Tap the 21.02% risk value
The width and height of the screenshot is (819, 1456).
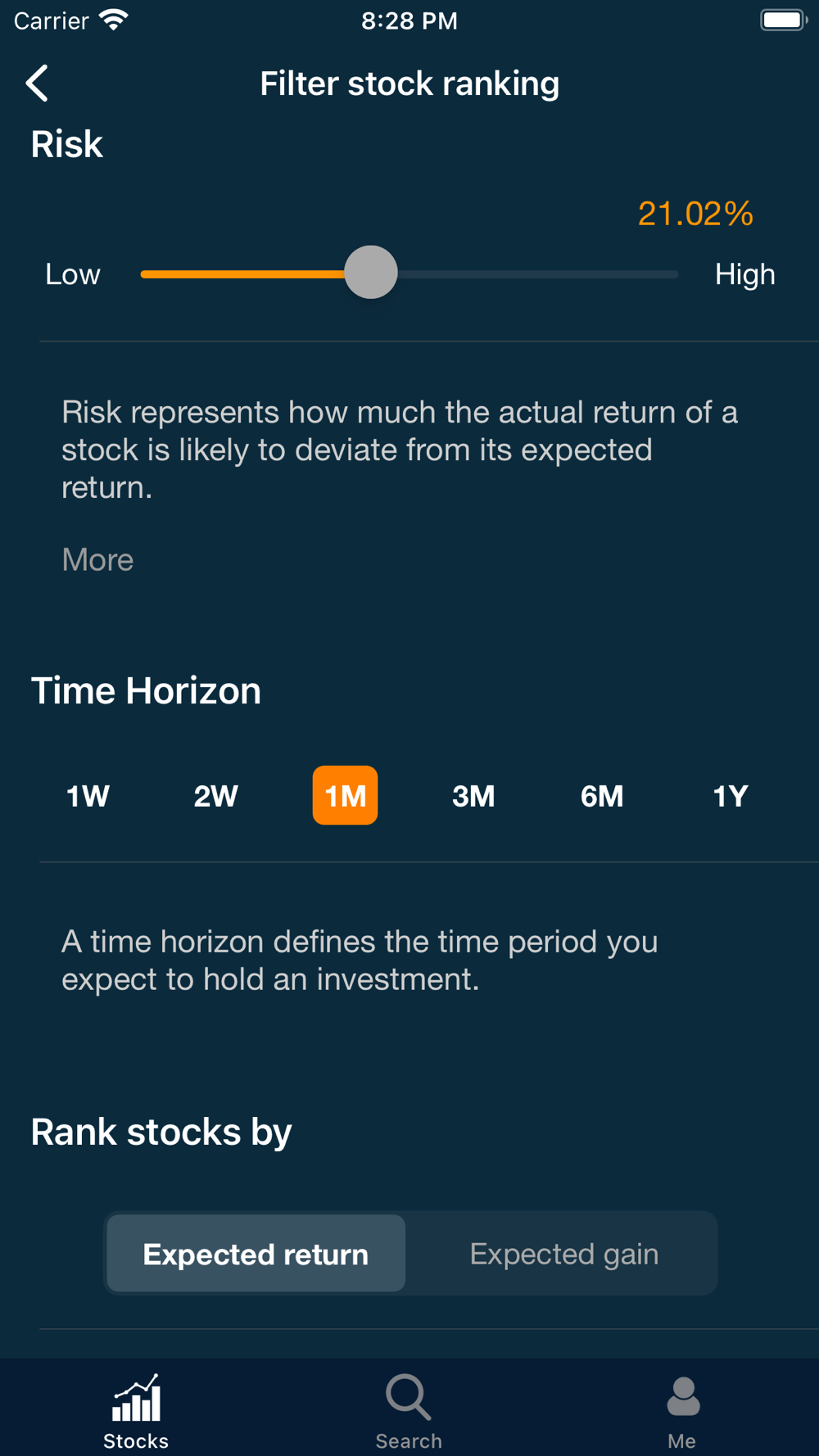(x=695, y=214)
